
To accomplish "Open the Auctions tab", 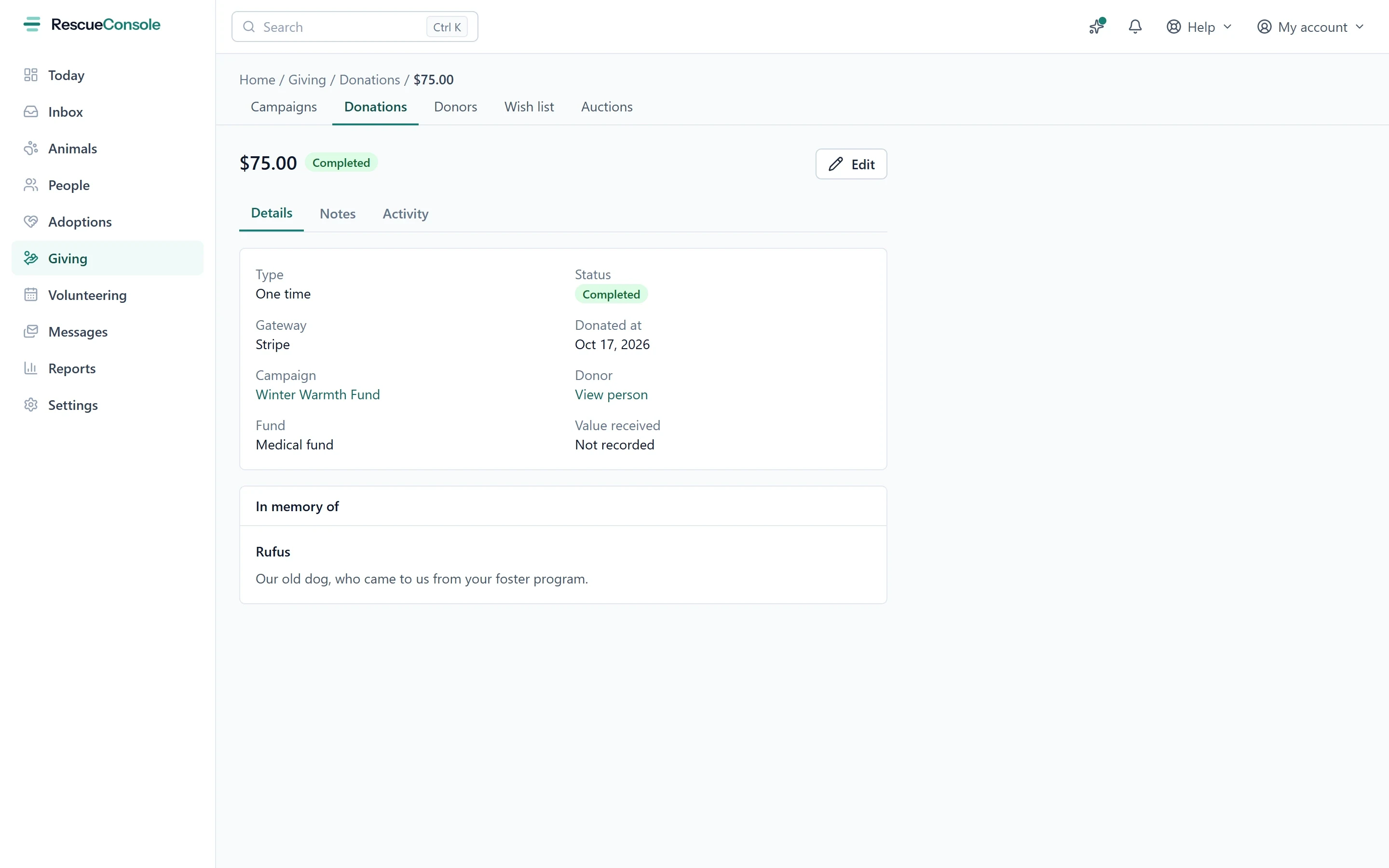I will (x=607, y=107).
